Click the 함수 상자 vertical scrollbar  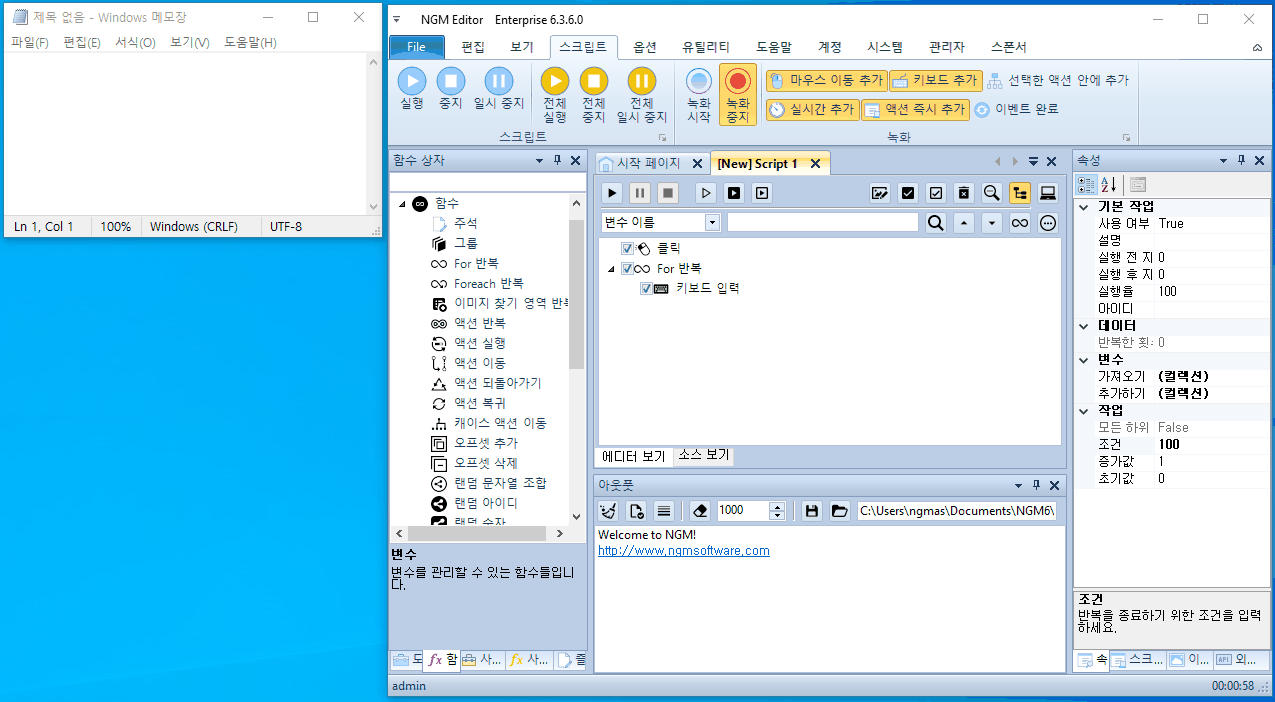point(576,359)
